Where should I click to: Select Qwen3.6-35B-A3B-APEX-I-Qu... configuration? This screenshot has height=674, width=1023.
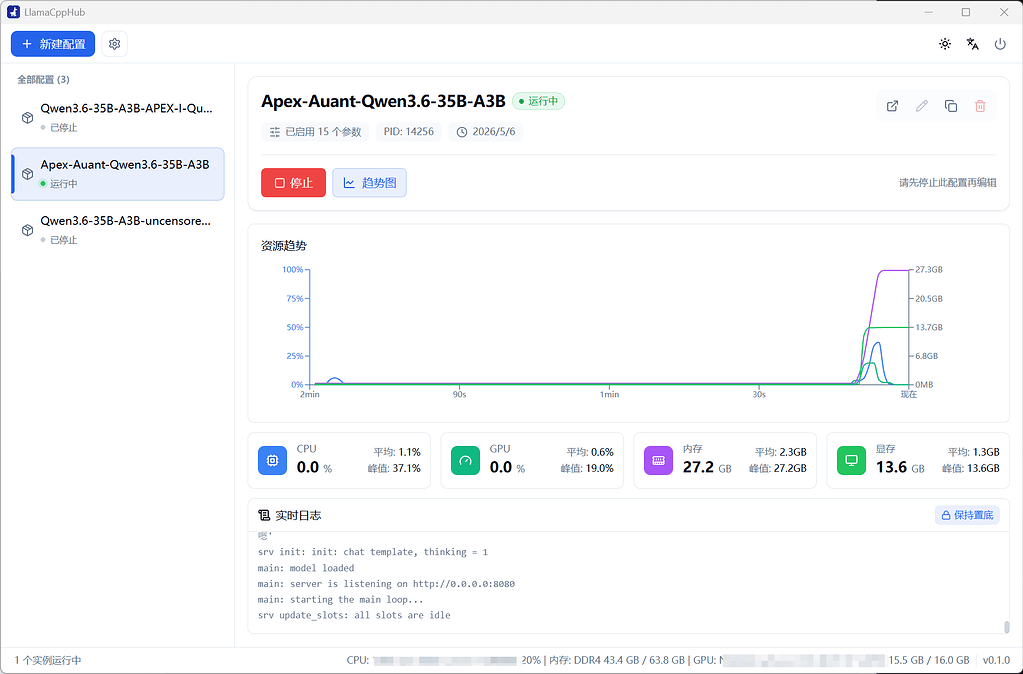tap(118, 117)
